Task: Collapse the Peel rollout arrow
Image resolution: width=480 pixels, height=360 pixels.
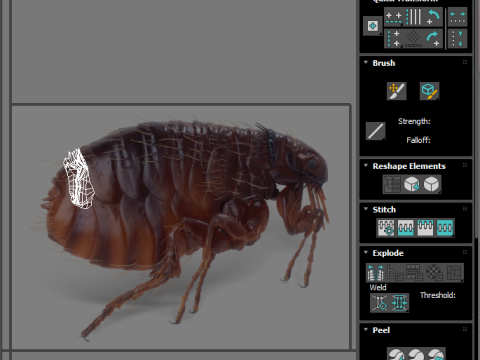Action: (366, 329)
